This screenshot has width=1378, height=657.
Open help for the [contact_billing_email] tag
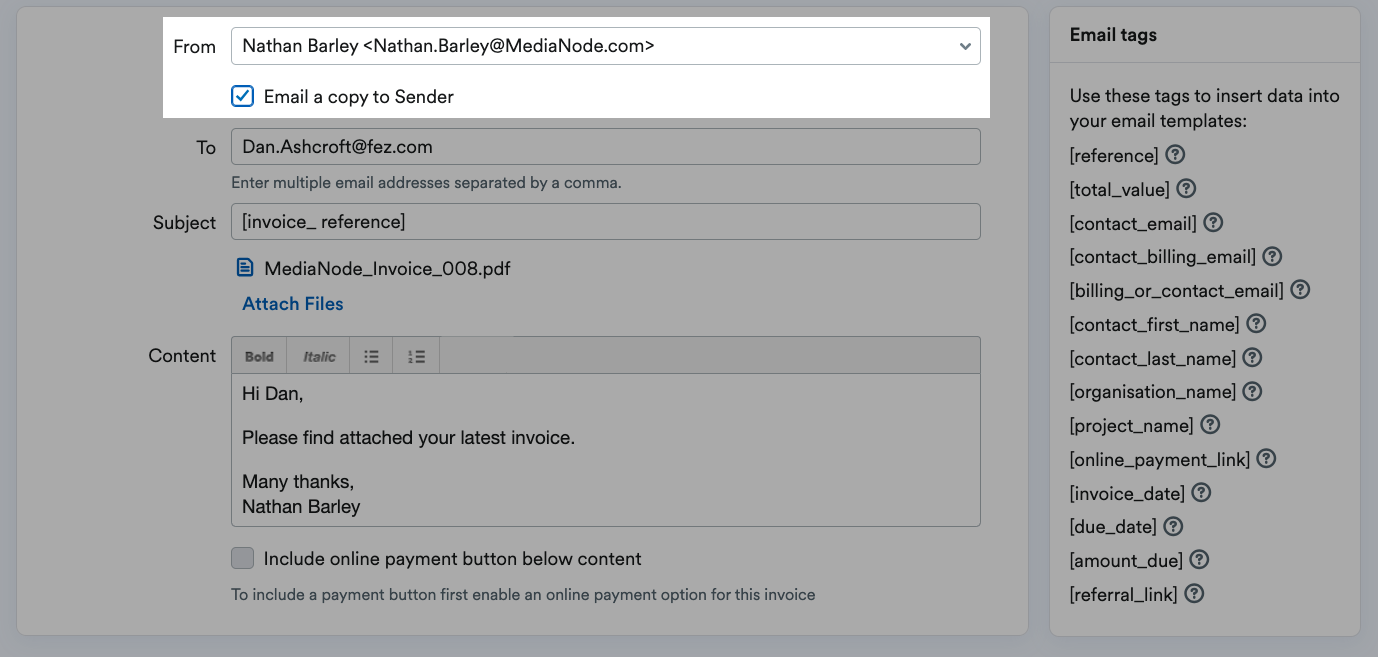(1272, 256)
